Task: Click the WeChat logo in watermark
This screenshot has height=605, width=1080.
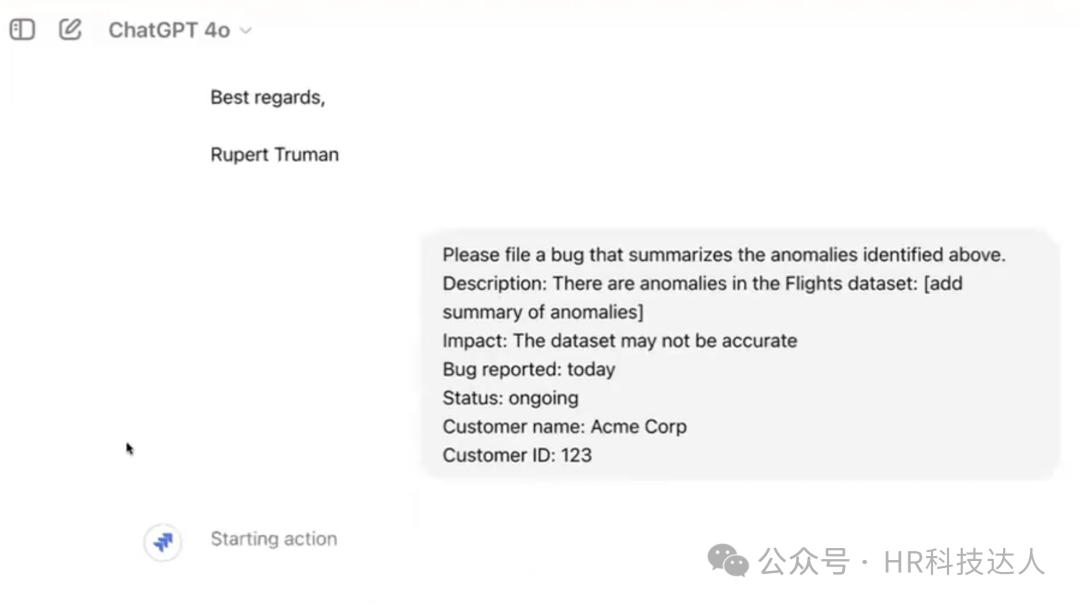Action: pyautogui.click(x=728, y=561)
